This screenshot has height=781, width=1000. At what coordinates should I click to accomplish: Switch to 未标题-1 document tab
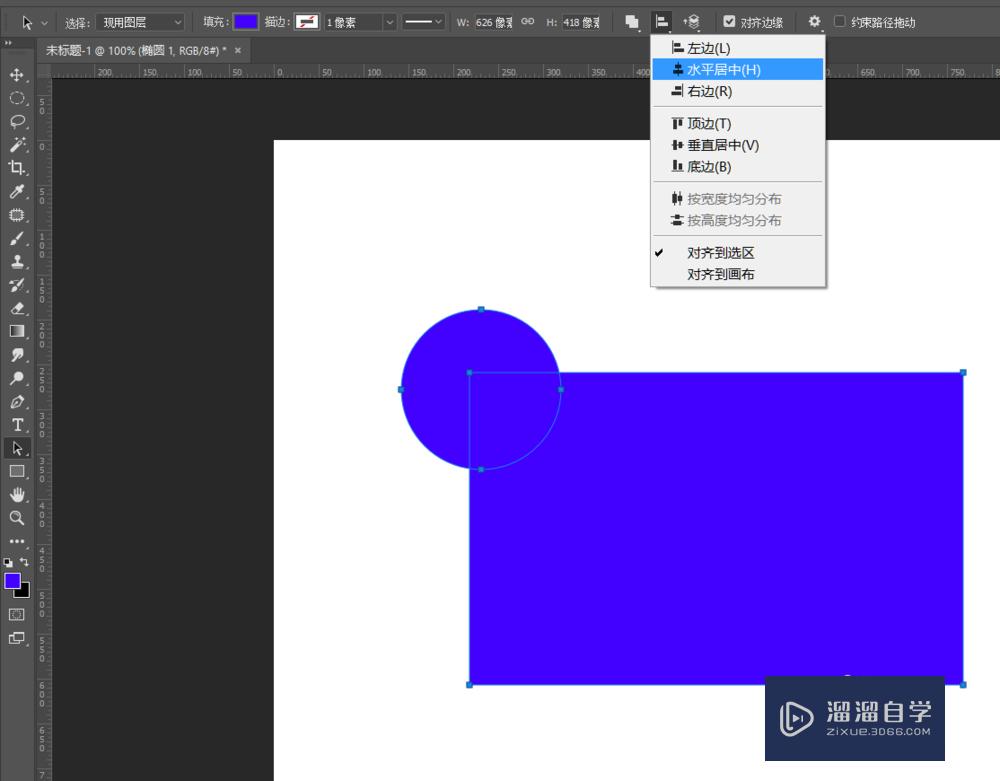pyautogui.click(x=135, y=50)
